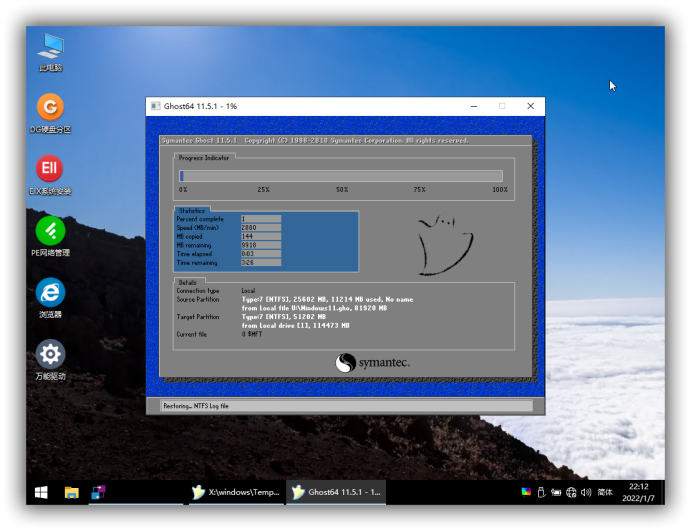
Task: Open the taskbar clock and date
Action: (x=638, y=492)
